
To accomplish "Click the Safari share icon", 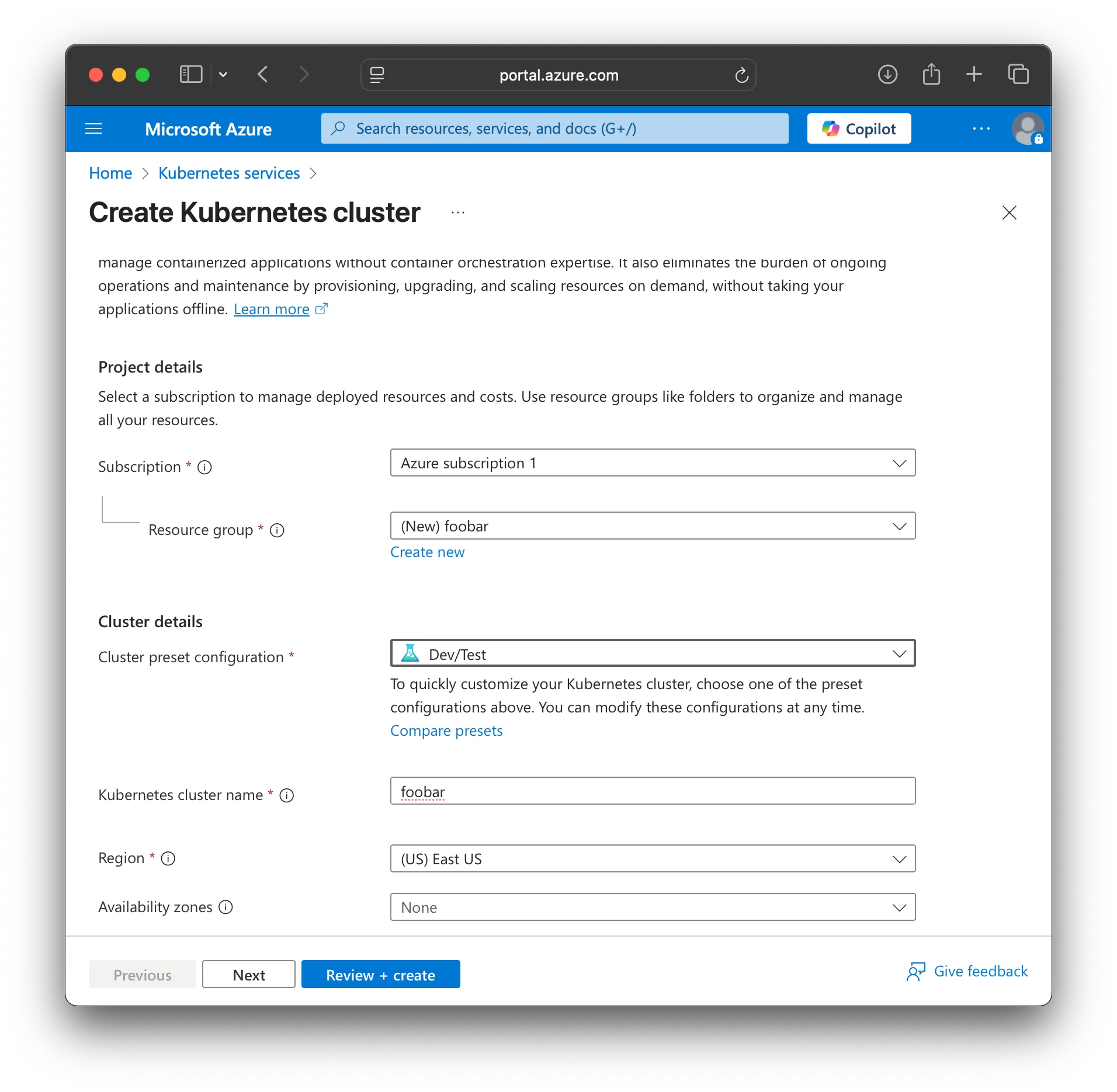I will (931, 74).
